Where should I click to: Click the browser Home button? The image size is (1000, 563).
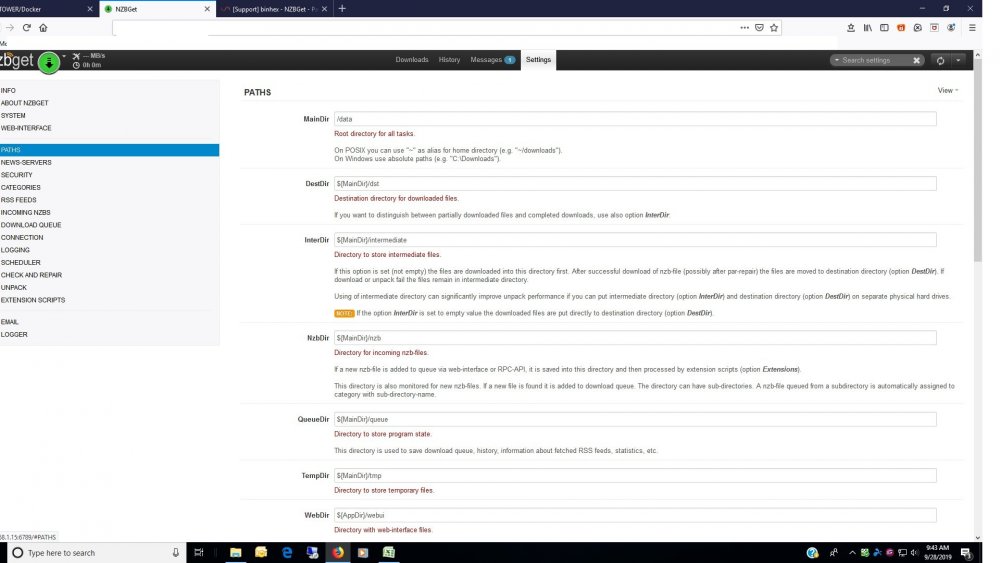coord(43,27)
